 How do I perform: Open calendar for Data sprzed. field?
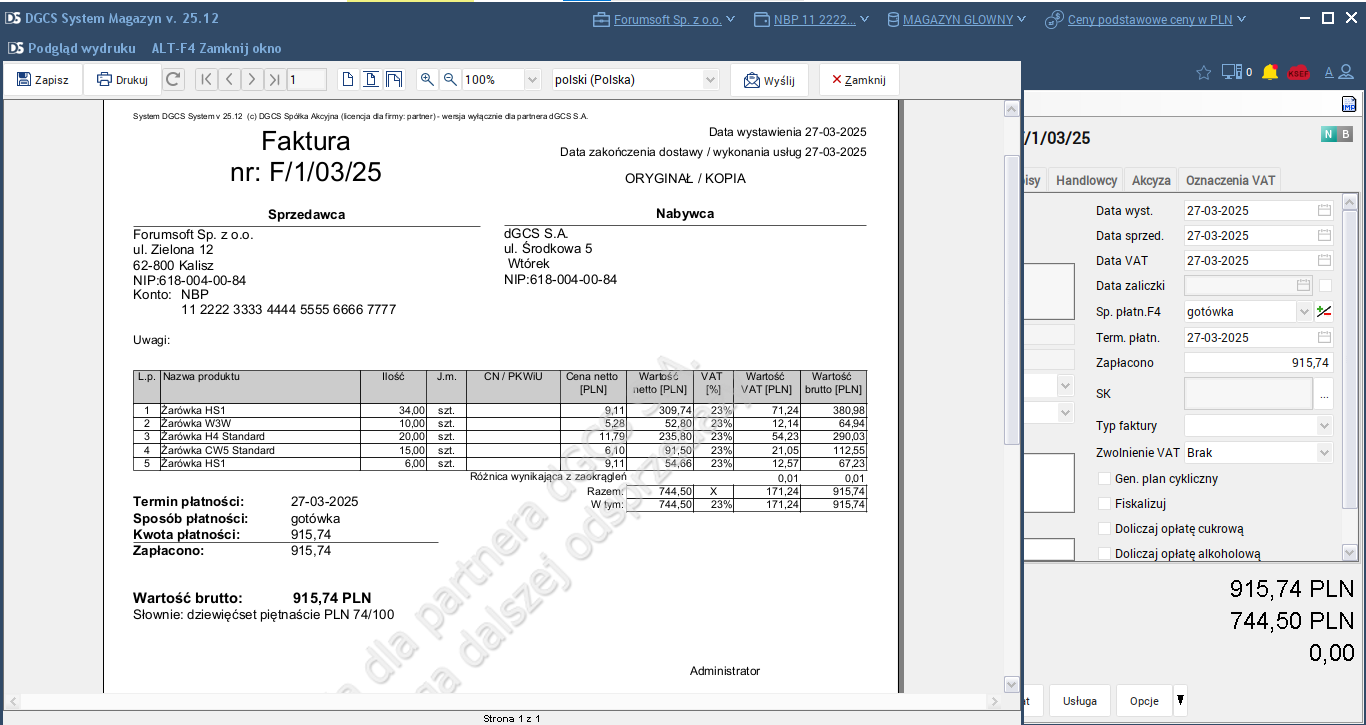coord(1324,236)
